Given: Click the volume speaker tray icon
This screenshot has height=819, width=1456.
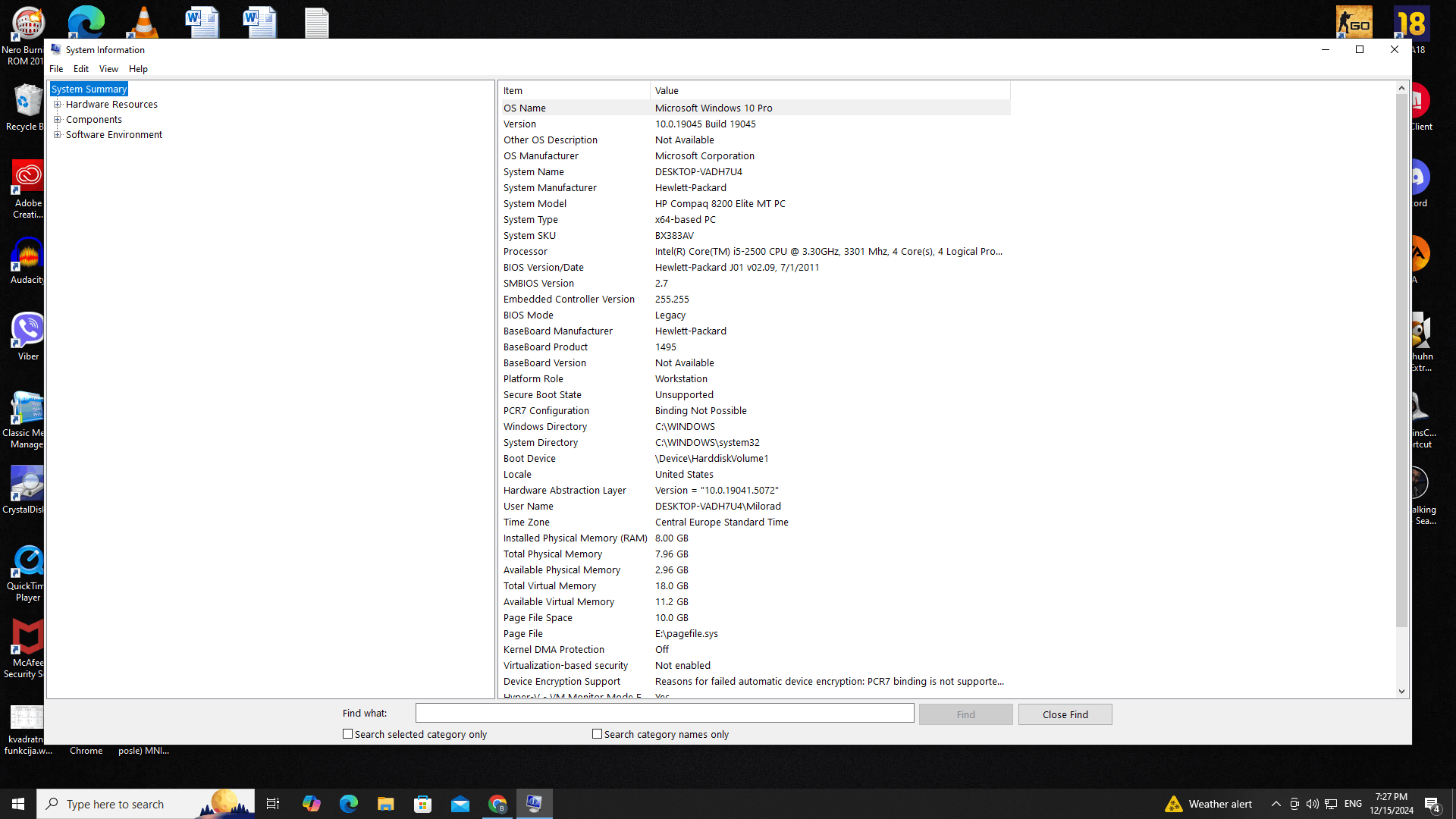Looking at the screenshot, I should 1313,804.
